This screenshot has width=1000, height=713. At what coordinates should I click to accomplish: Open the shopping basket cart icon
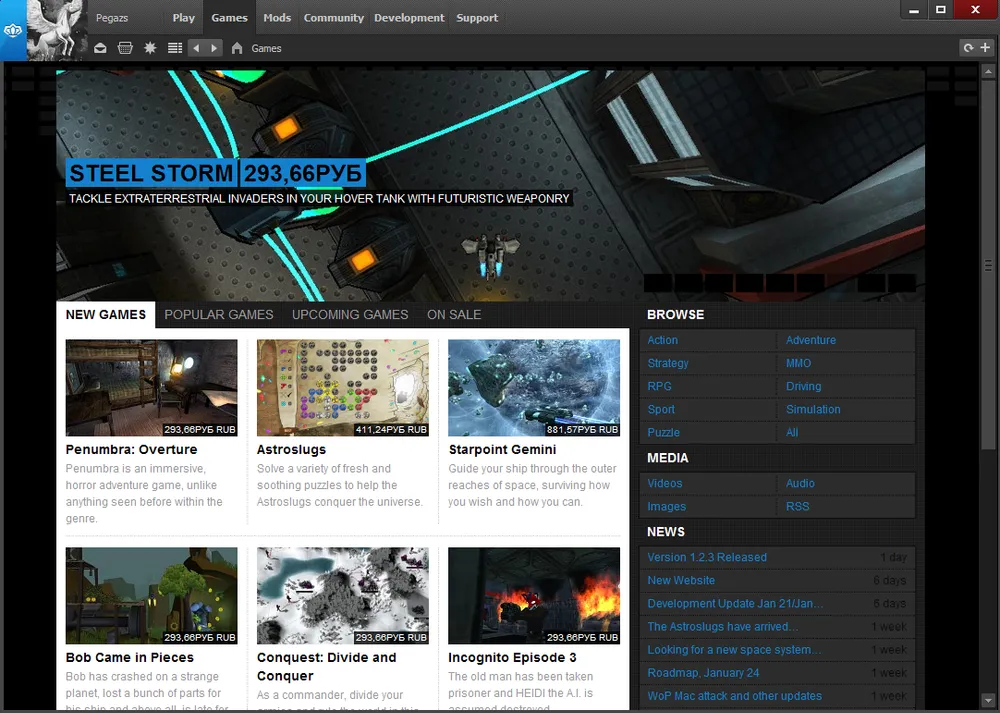coord(125,48)
